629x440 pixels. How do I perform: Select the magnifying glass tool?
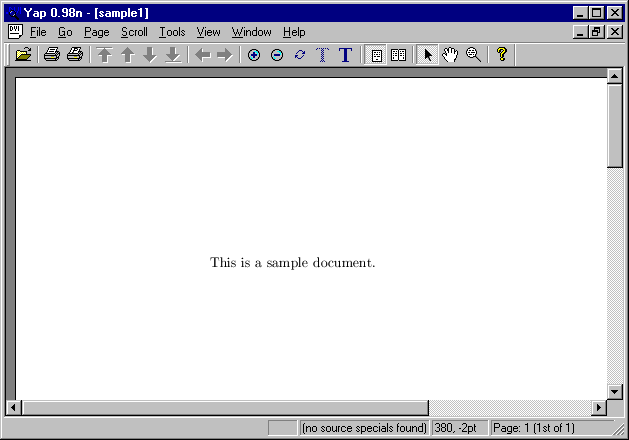pyautogui.click(x=473, y=55)
